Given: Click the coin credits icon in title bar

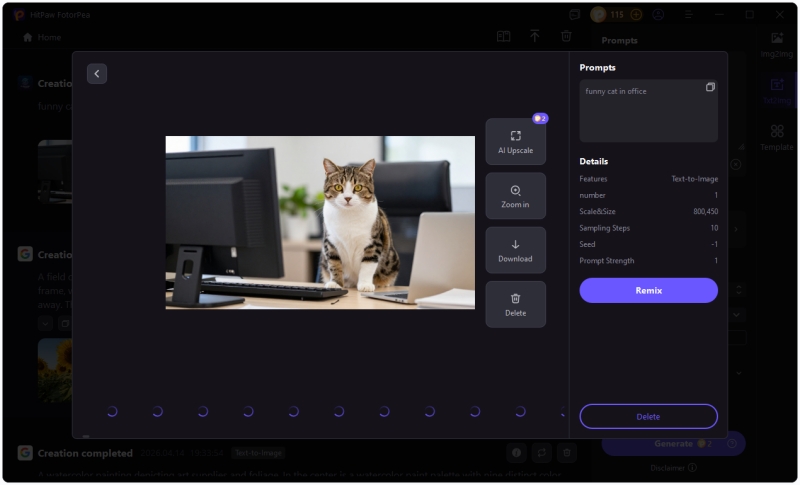Looking at the screenshot, I should (x=598, y=15).
